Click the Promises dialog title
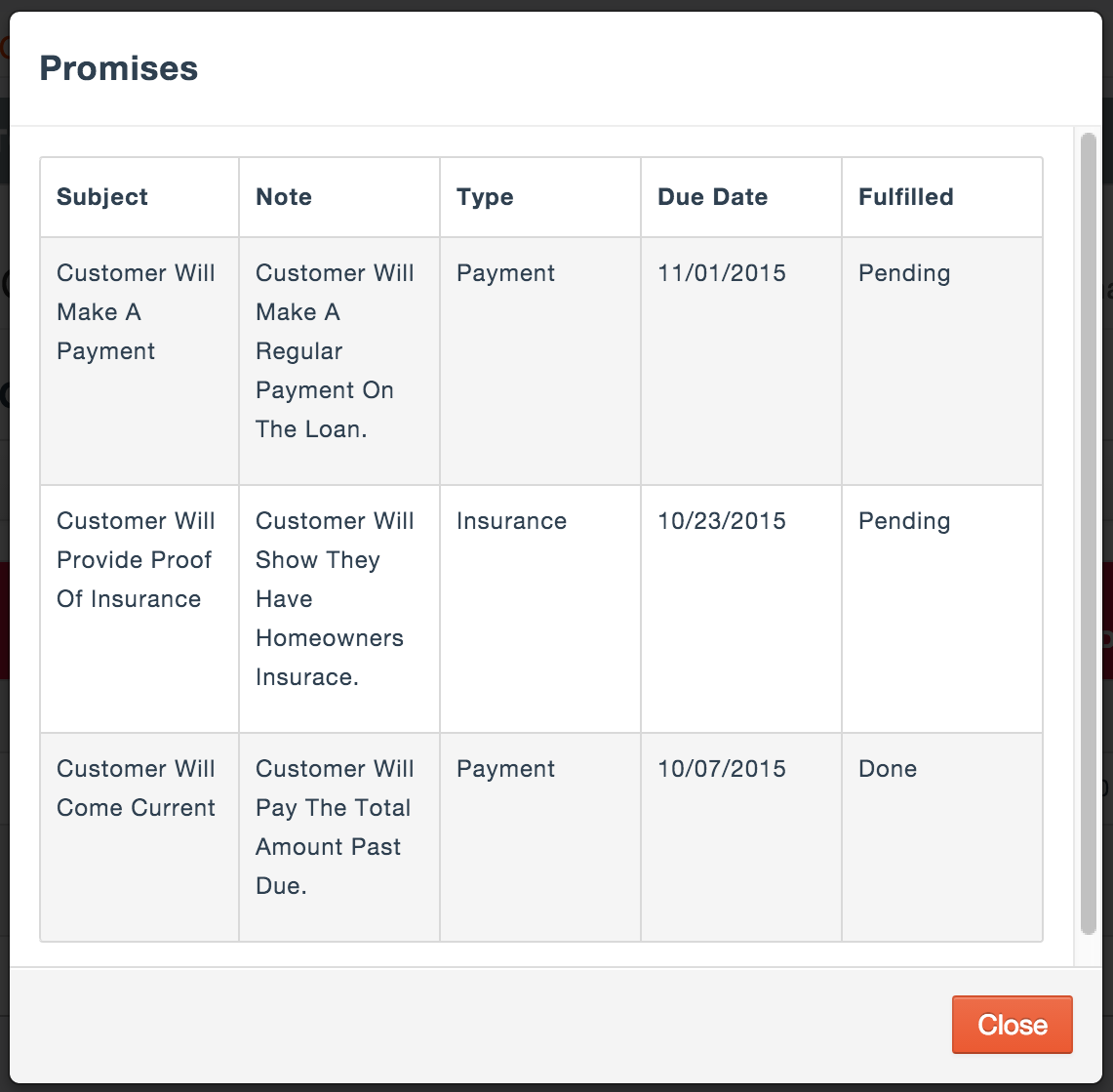The width and height of the screenshot is (1113, 1092). (x=119, y=68)
